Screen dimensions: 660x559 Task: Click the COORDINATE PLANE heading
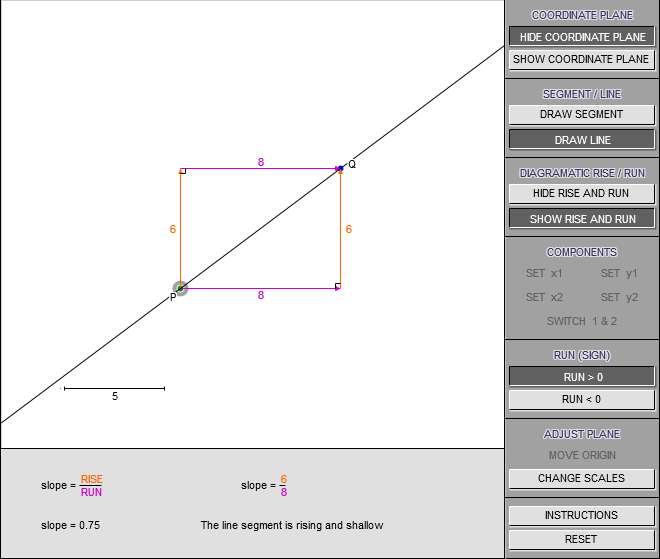[x=582, y=15]
